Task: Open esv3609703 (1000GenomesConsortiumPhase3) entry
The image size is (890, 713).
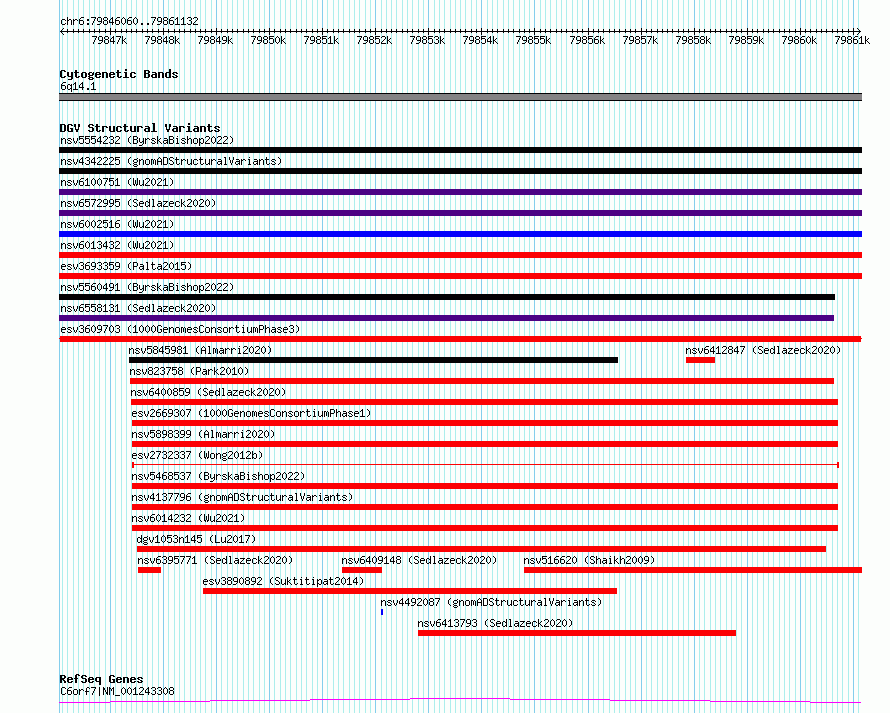Action: click(x=180, y=329)
